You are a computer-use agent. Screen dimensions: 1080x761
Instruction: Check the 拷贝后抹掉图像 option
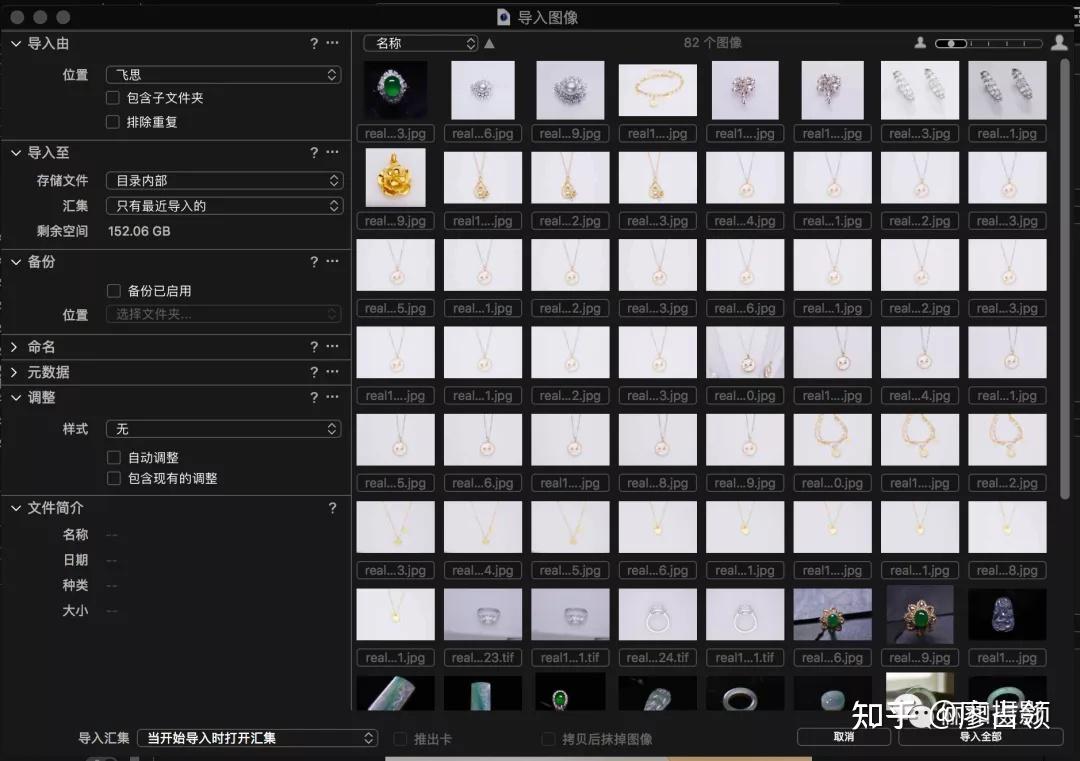click(x=548, y=738)
